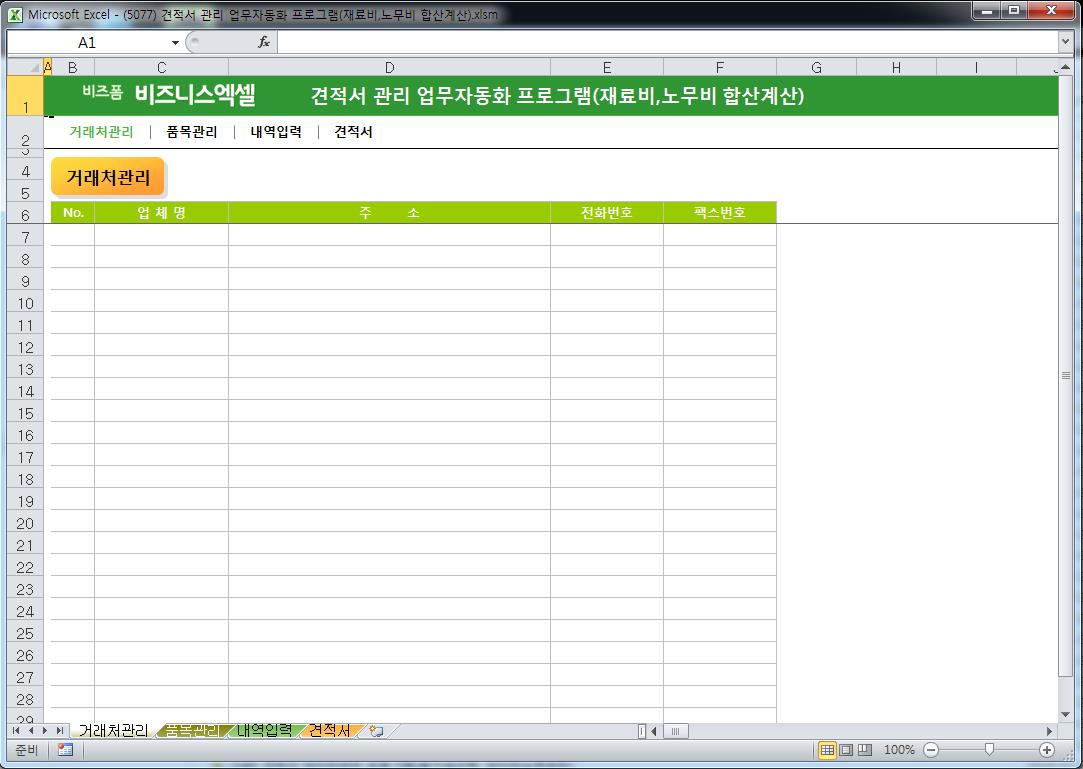Click the tab split handle beside scrollbar
Viewport: 1083px width, 769px height.
point(642,731)
